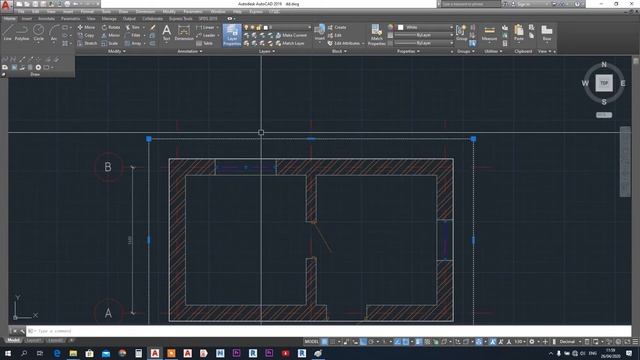Activate the Rotate command
This screenshot has width=640, height=360.
[x=111, y=27]
